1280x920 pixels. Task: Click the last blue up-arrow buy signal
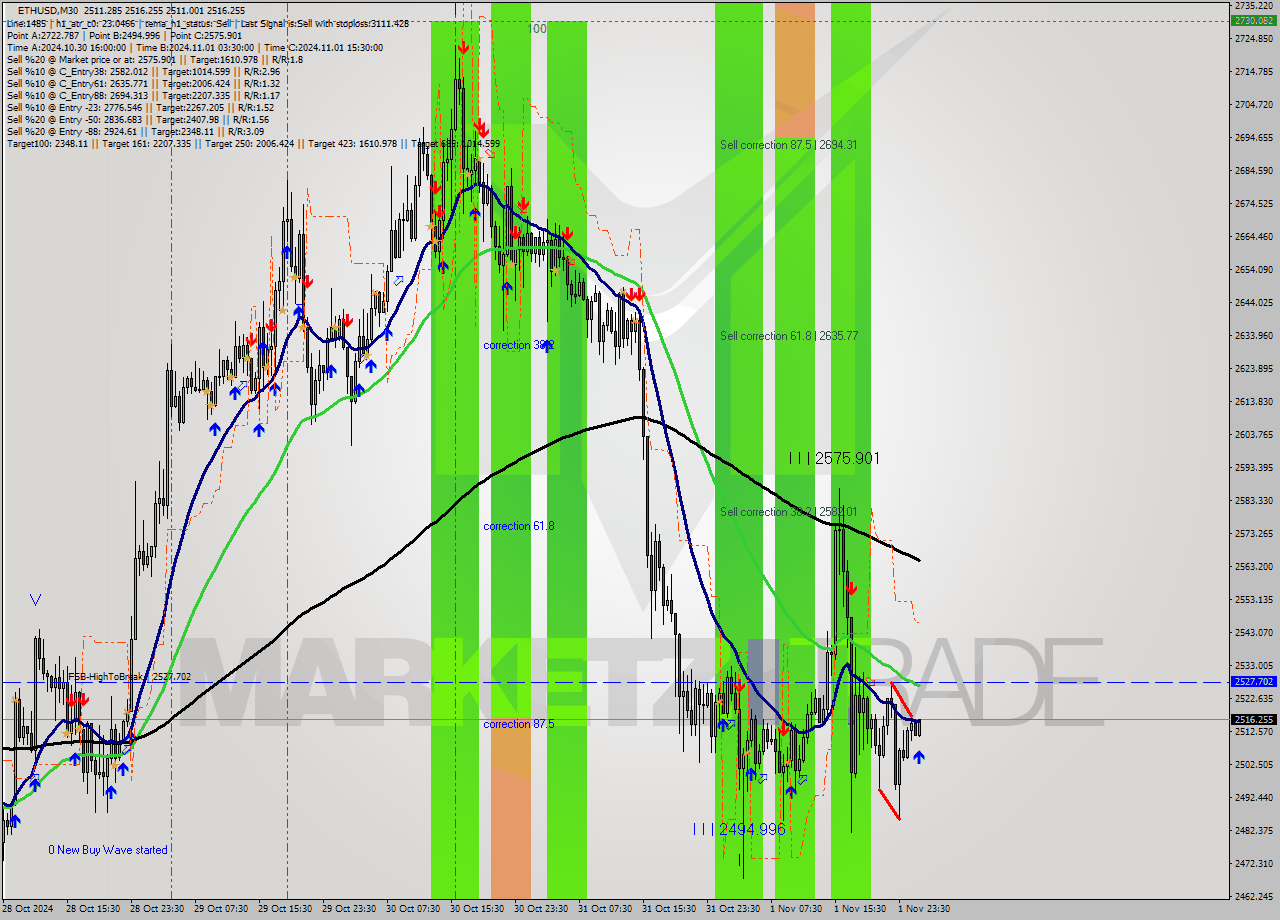coord(918,758)
